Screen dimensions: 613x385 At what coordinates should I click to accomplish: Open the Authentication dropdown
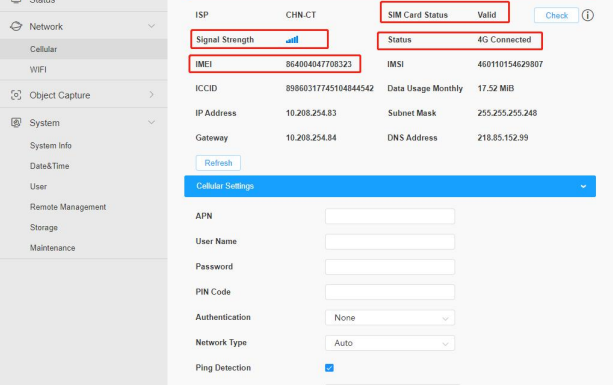click(x=390, y=318)
